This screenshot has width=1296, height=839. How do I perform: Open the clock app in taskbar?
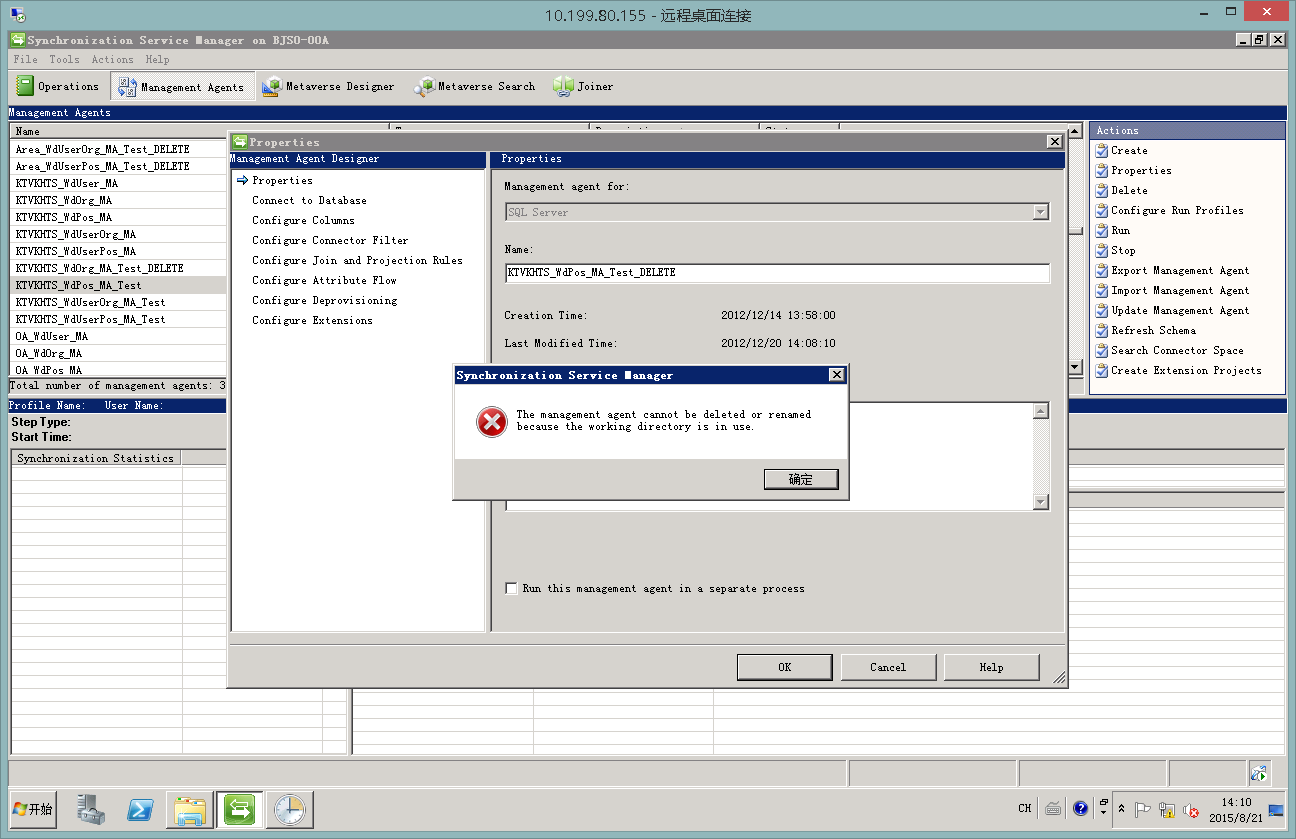(x=290, y=809)
